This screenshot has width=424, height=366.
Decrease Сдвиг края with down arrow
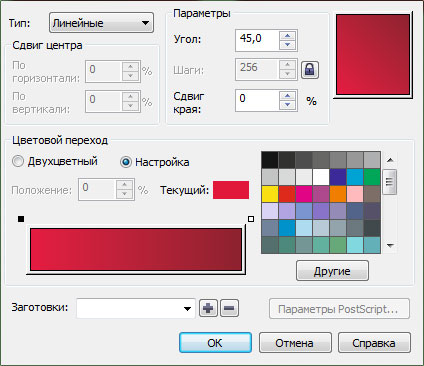(x=287, y=105)
